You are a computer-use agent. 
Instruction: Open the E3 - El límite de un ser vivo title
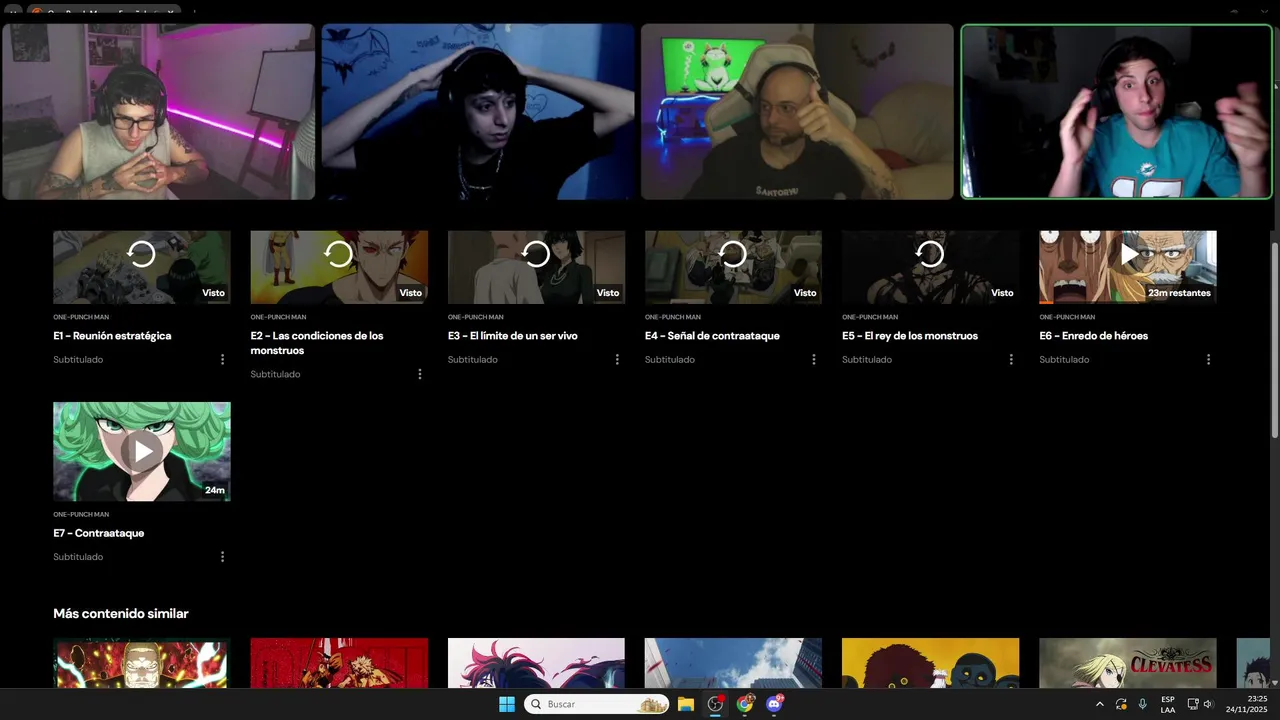[x=512, y=336]
